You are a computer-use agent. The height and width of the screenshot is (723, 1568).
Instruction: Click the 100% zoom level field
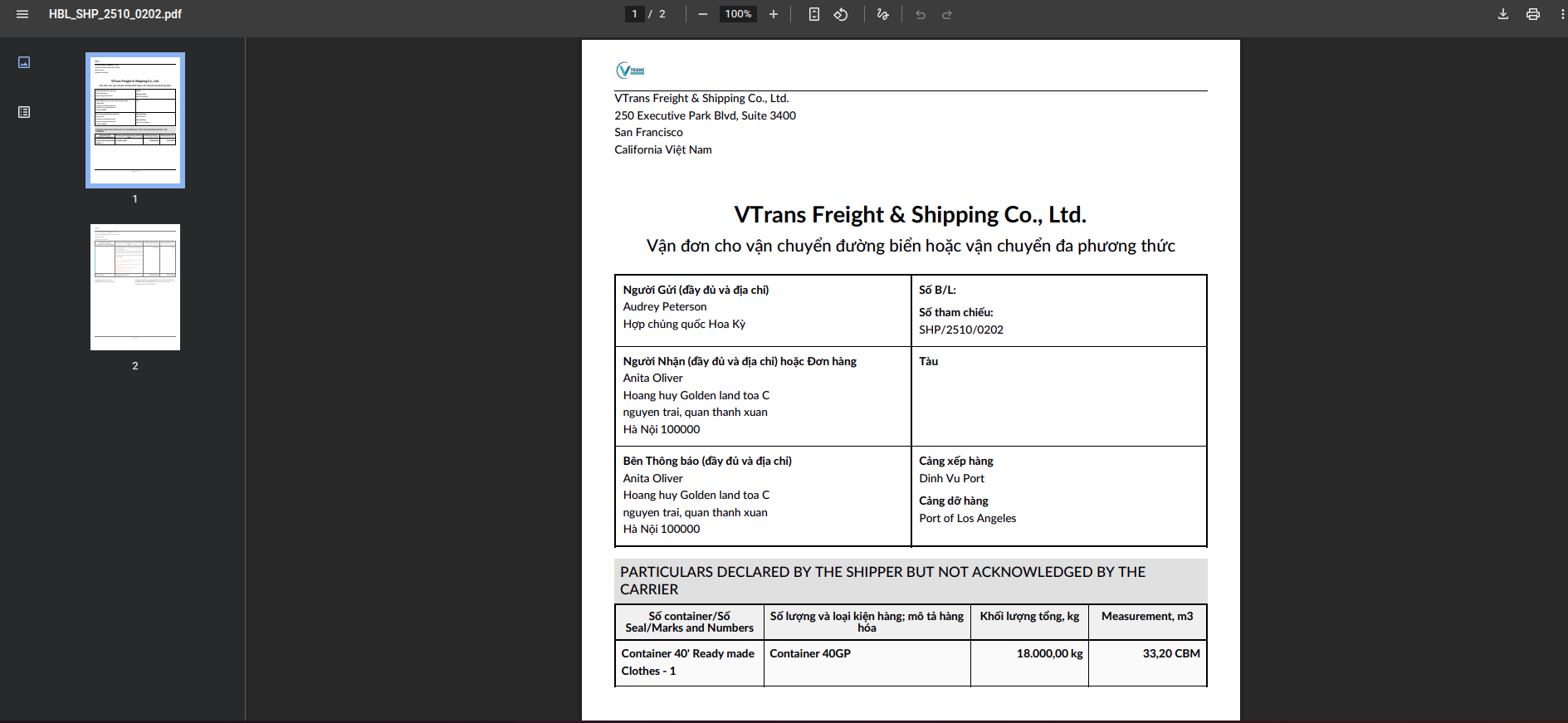pyautogui.click(x=738, y=14)
